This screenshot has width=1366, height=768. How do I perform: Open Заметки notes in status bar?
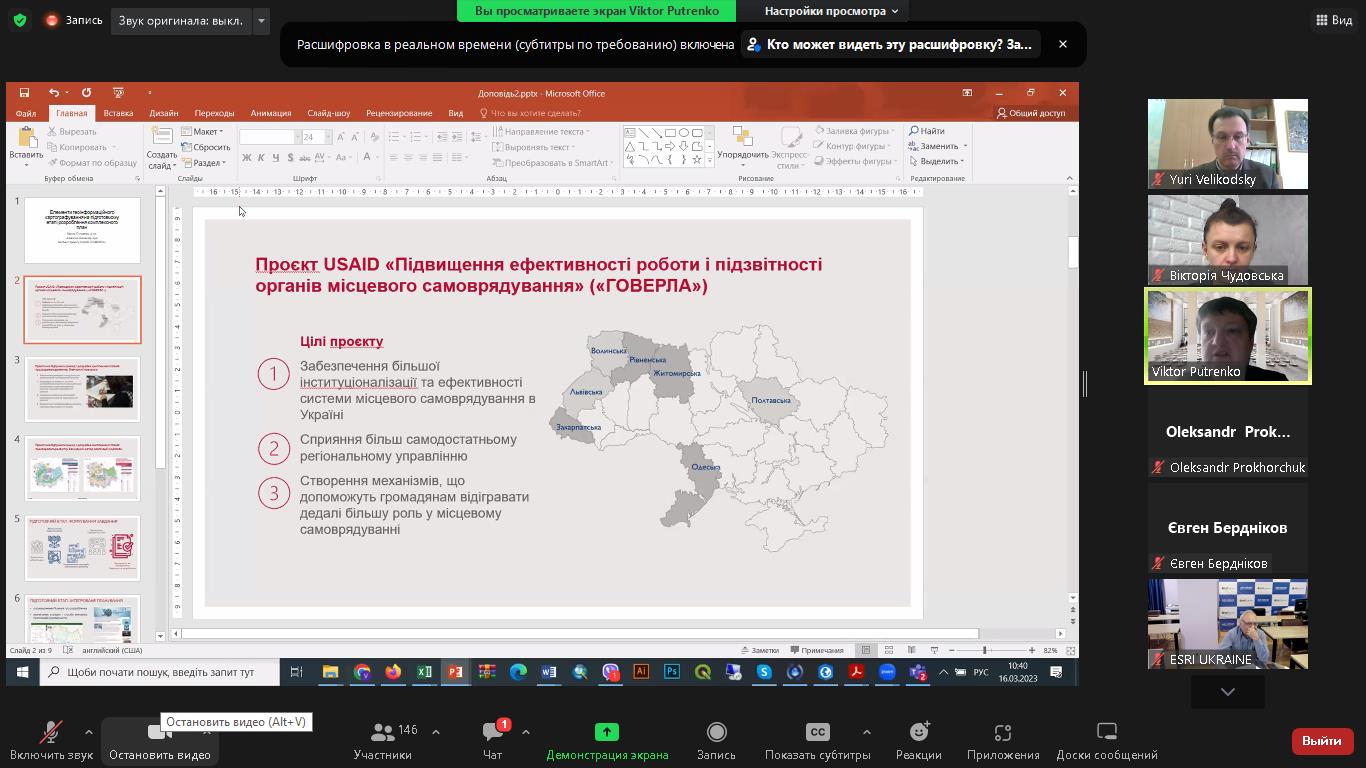(759, 650)
